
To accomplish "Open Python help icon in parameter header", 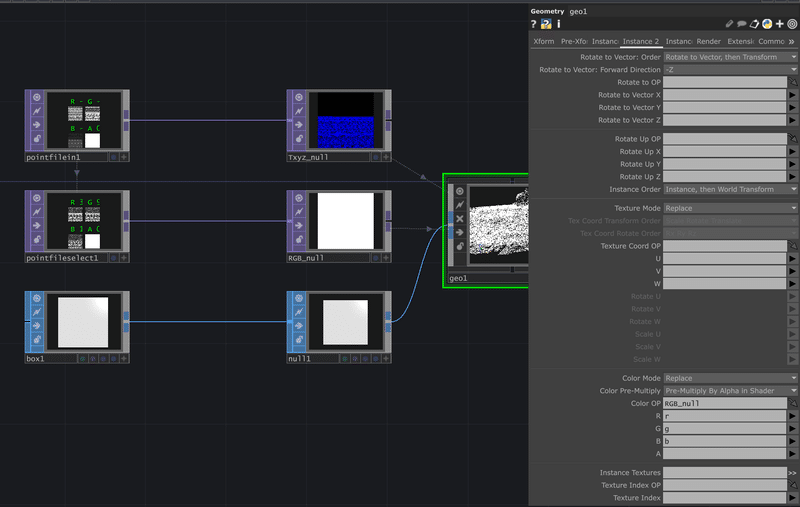I will [546, 24].
